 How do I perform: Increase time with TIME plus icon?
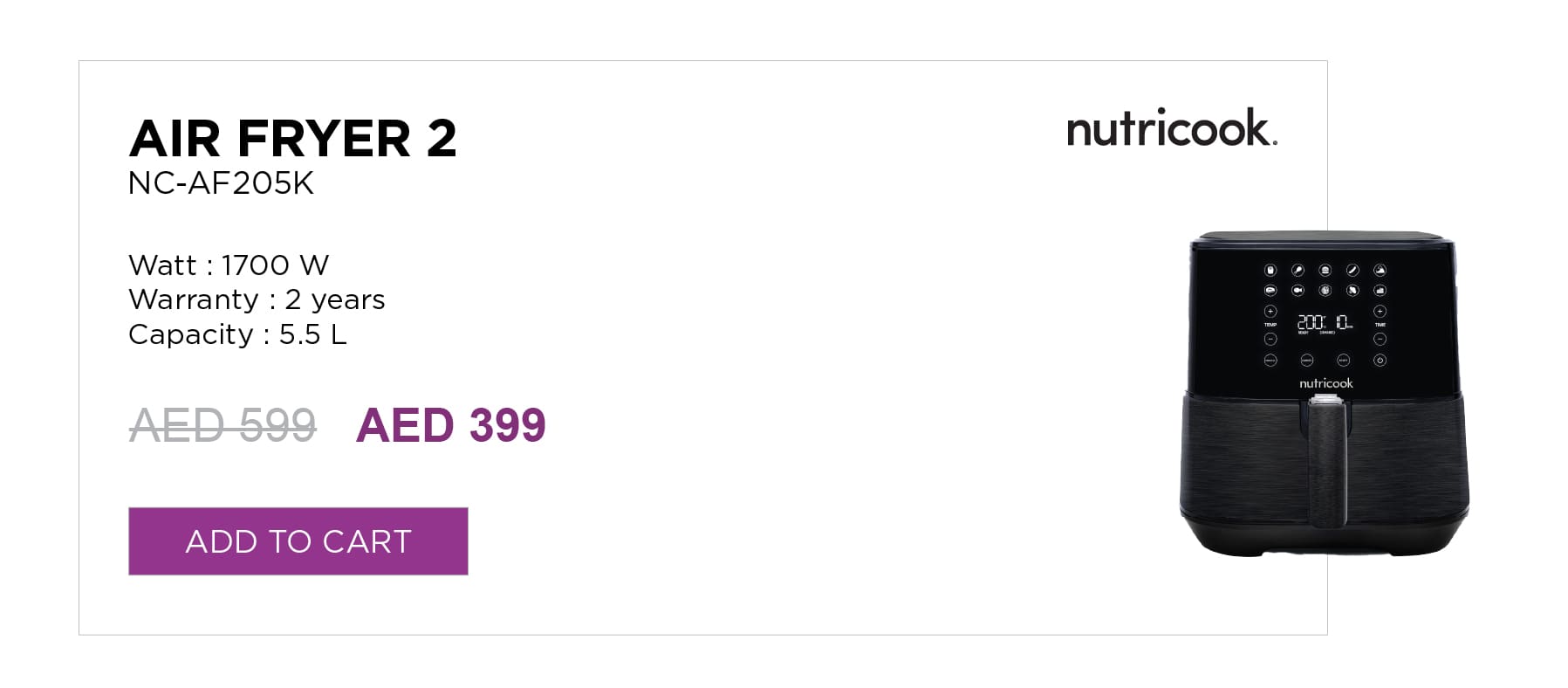tap(1380, 312)
